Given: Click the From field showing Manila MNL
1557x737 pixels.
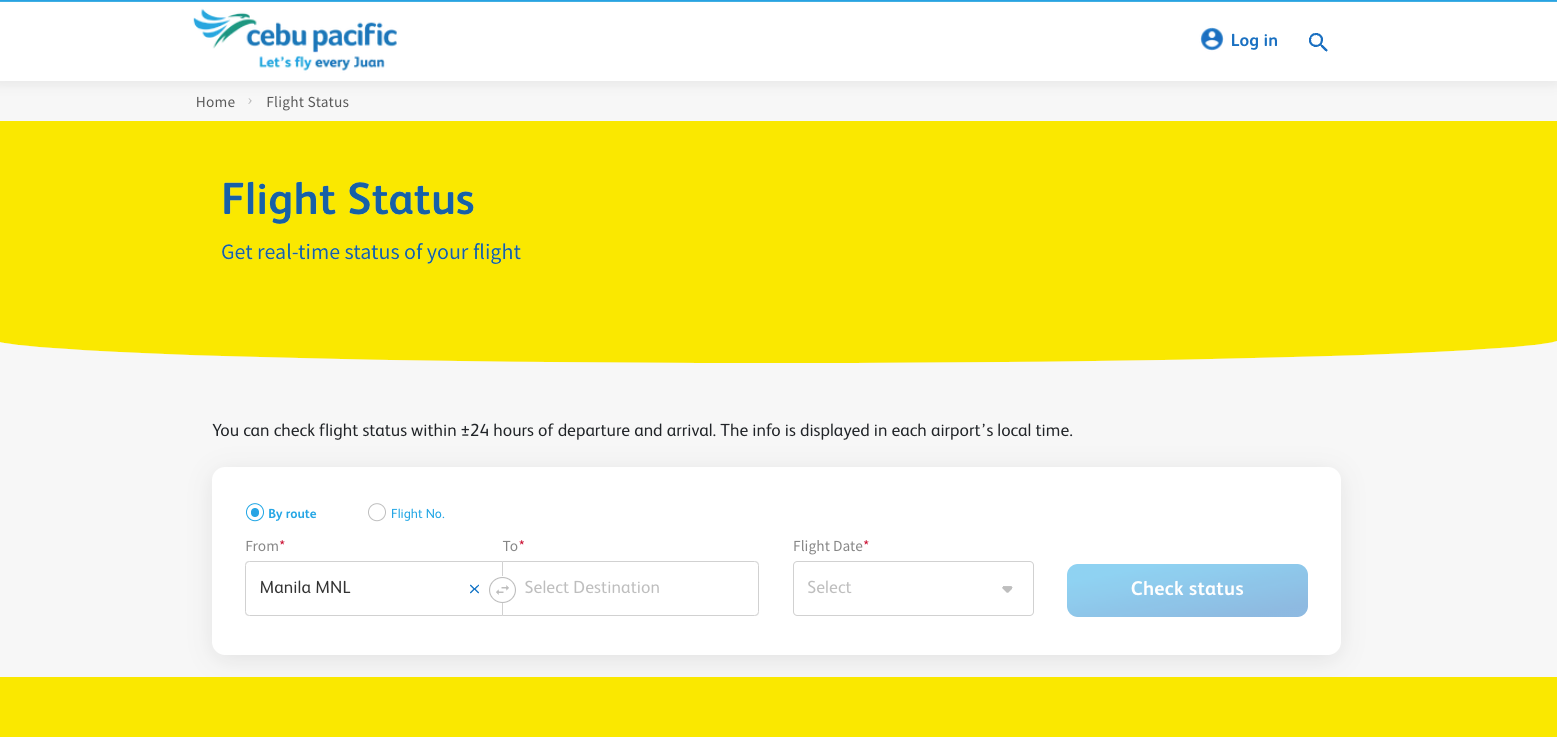Looking at the screenshot, I should (x=373, y=588).
